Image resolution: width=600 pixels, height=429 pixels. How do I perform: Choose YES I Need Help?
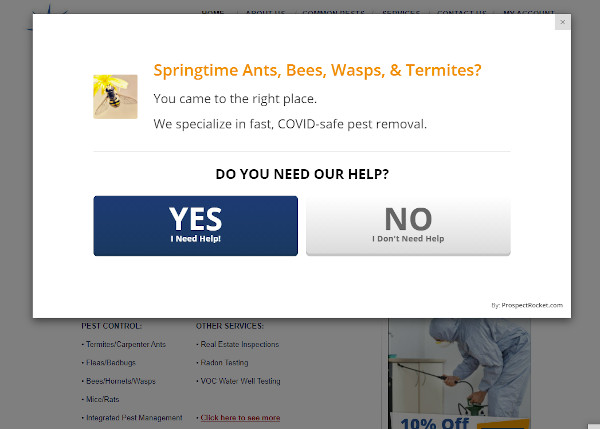196,226
